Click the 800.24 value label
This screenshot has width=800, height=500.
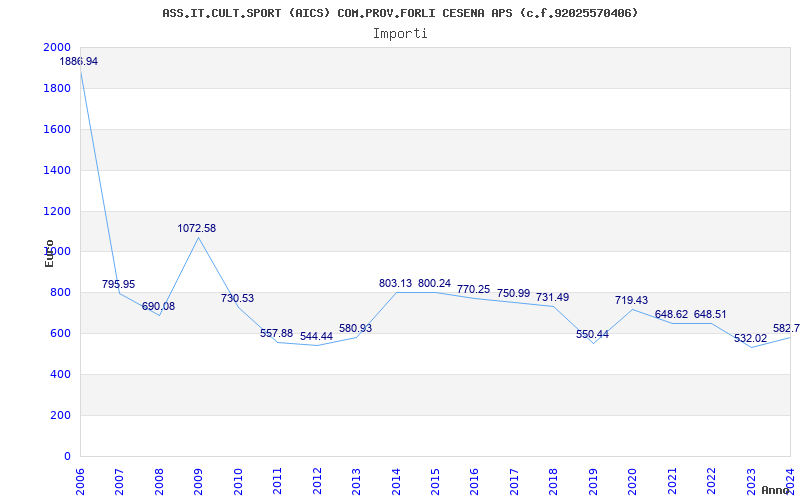tap(435, 284)
